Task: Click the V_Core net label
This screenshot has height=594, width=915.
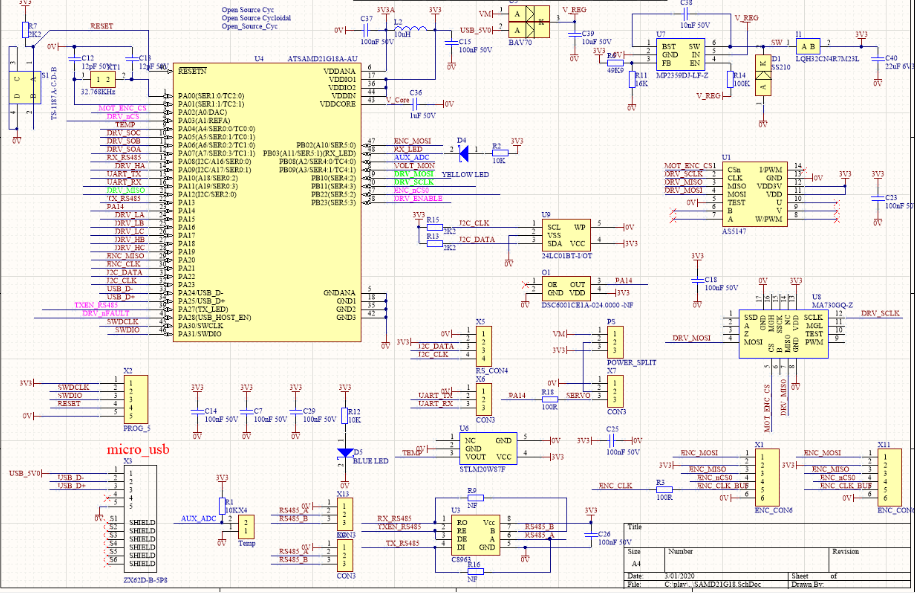Action: 398,100
